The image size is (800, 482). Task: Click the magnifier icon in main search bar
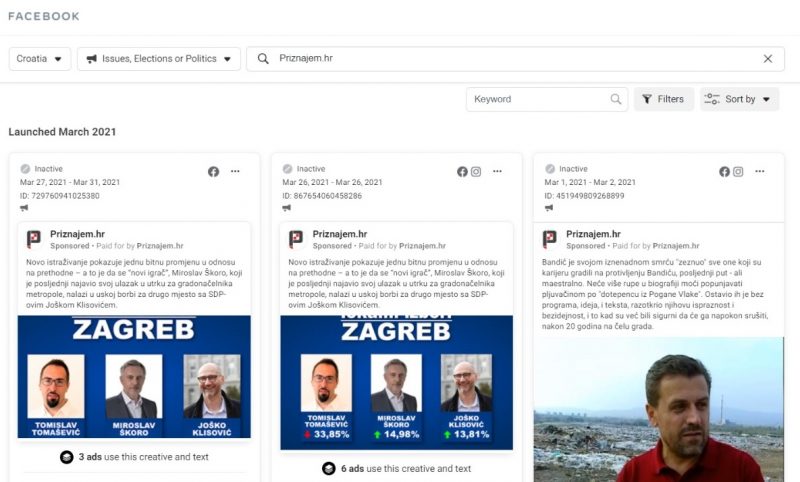[x=263, y=59]
